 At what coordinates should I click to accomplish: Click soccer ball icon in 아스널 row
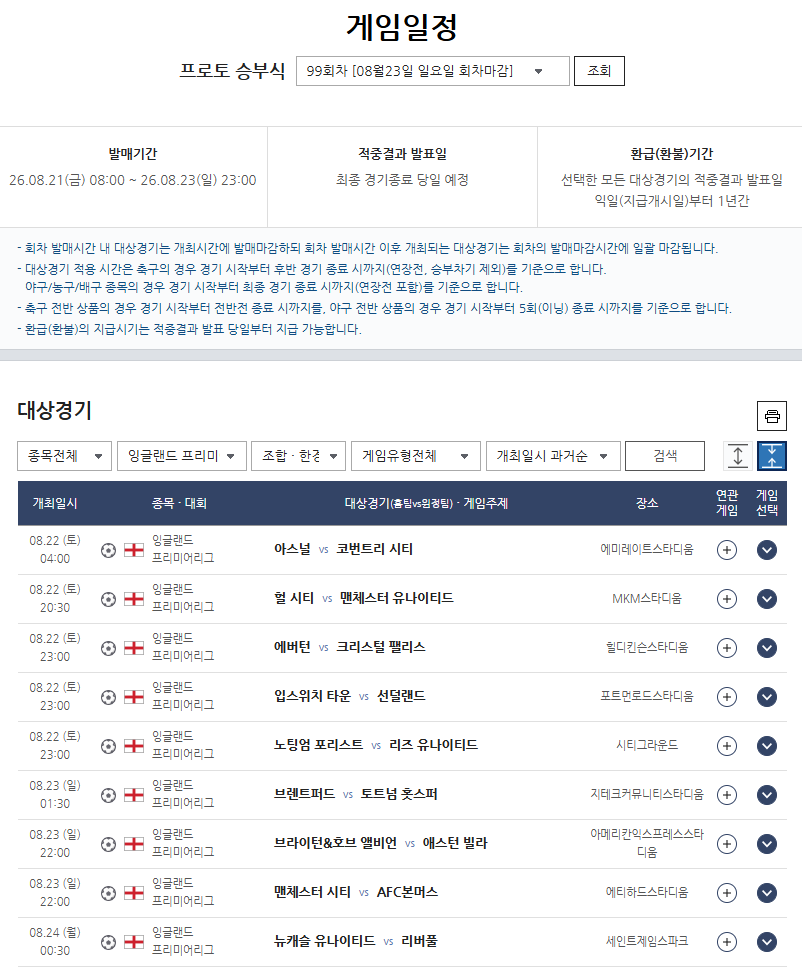(x=108, y=550)
